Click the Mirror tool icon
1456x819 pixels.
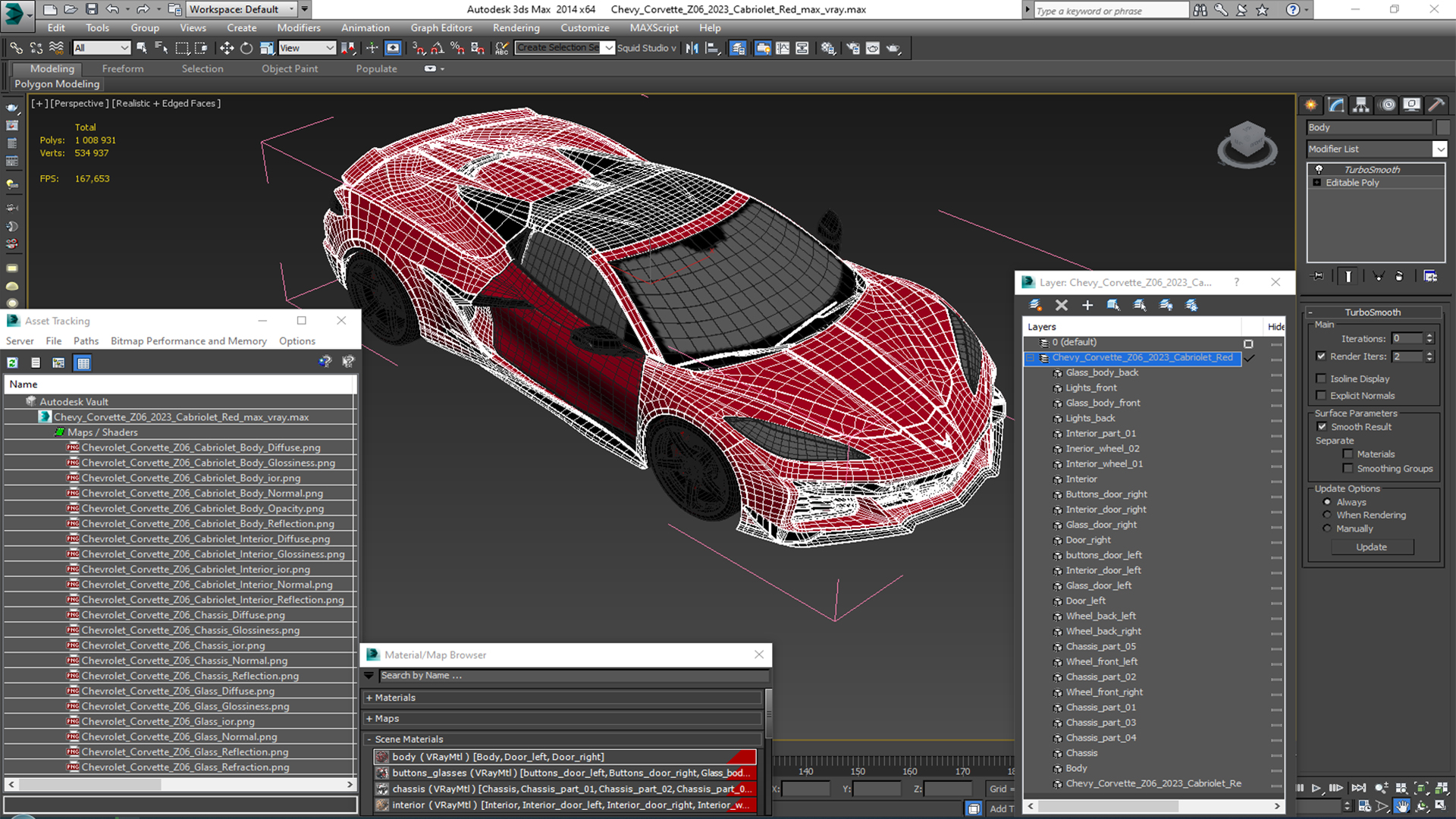[692, 48]
